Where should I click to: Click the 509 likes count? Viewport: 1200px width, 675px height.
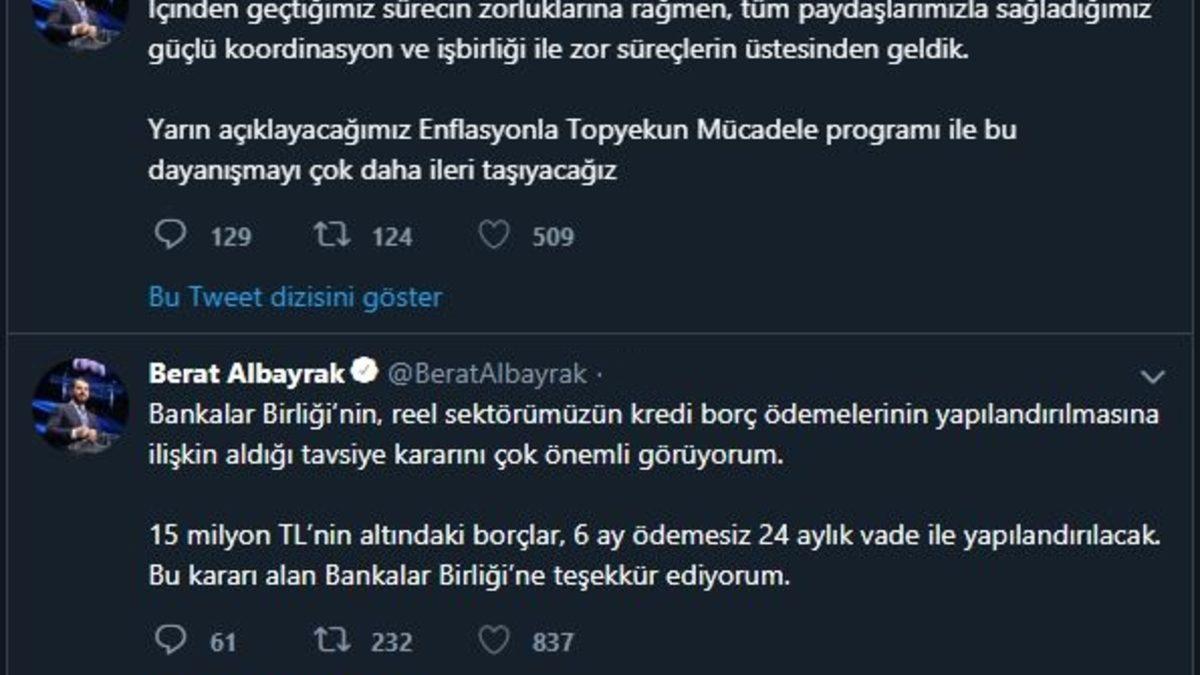tap(553, 237)
